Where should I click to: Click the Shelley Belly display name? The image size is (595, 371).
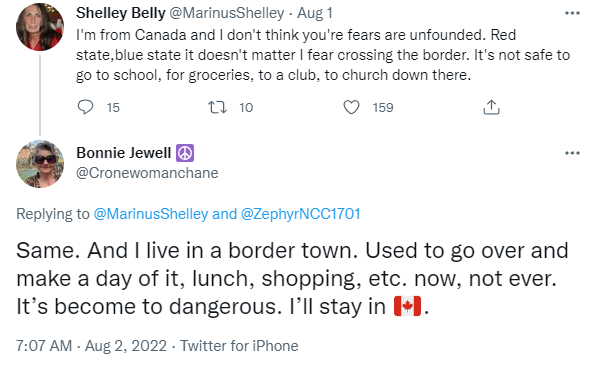[x=121, y=13]
